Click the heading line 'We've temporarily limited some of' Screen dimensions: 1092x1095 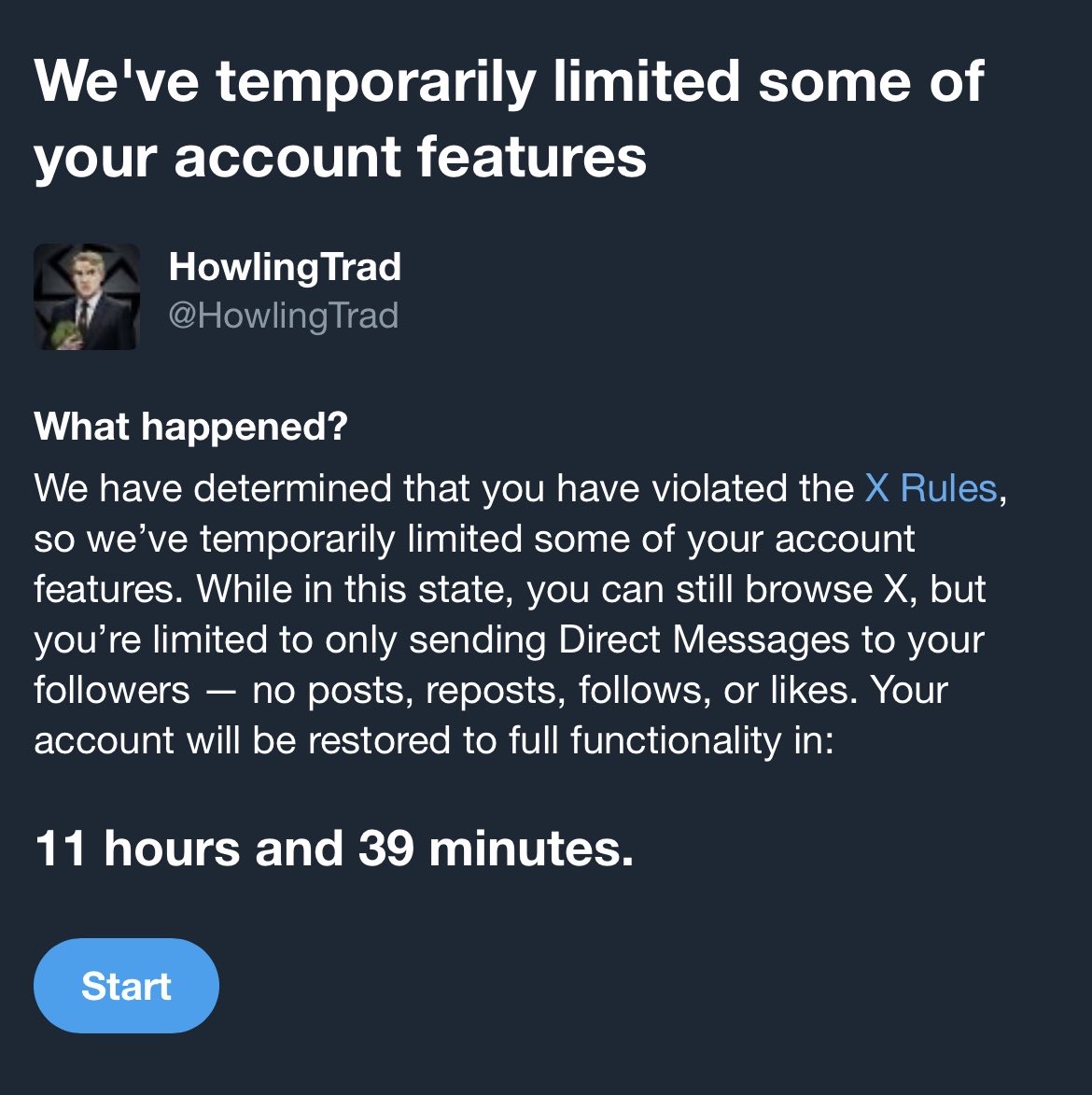(509, 82)
